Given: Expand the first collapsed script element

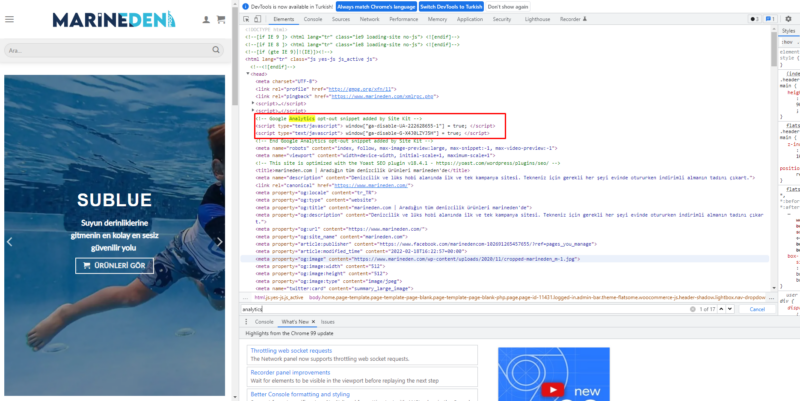Looking at the screenshot, I should pos(253,103).
